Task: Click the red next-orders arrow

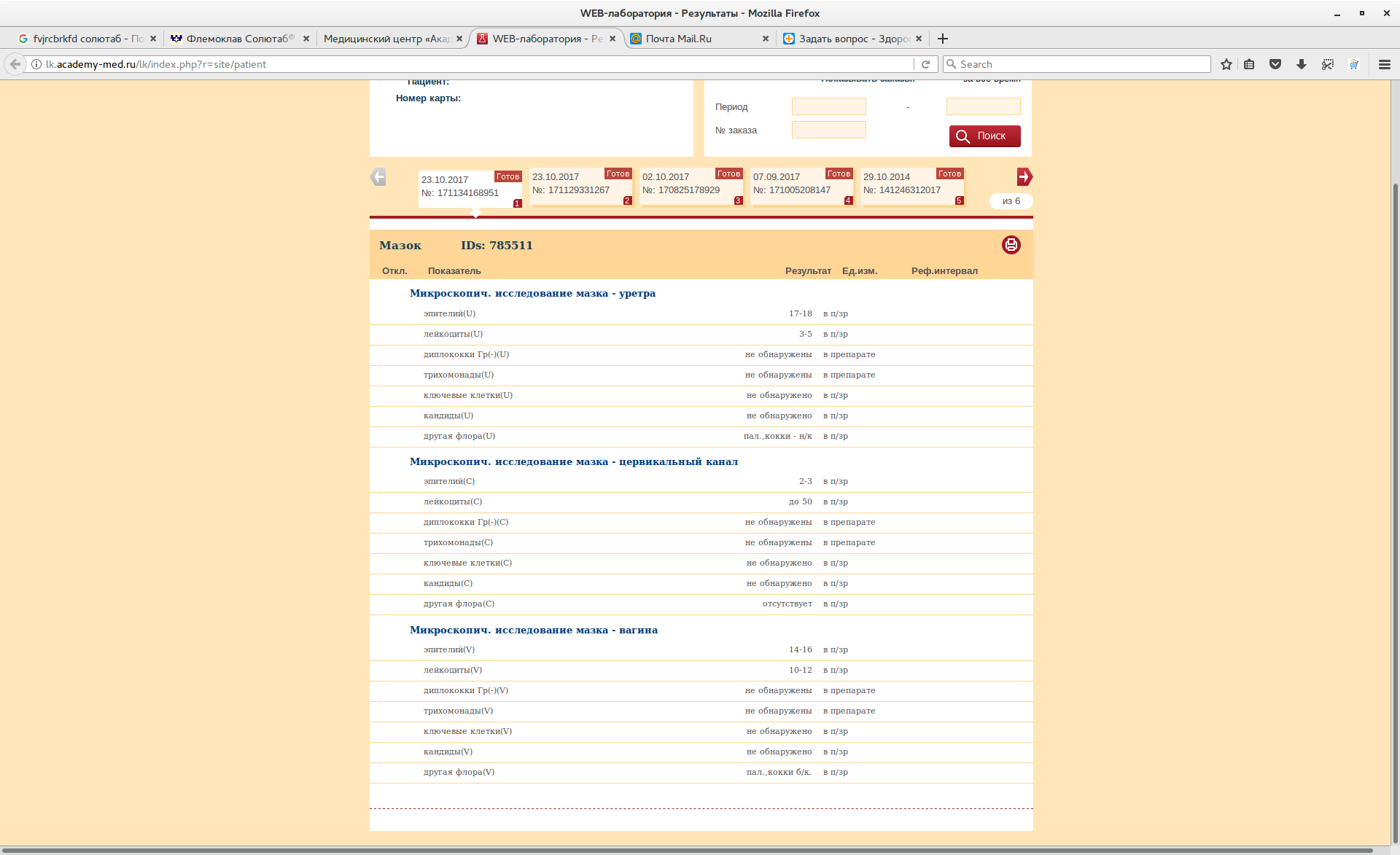Action: 1024,177
